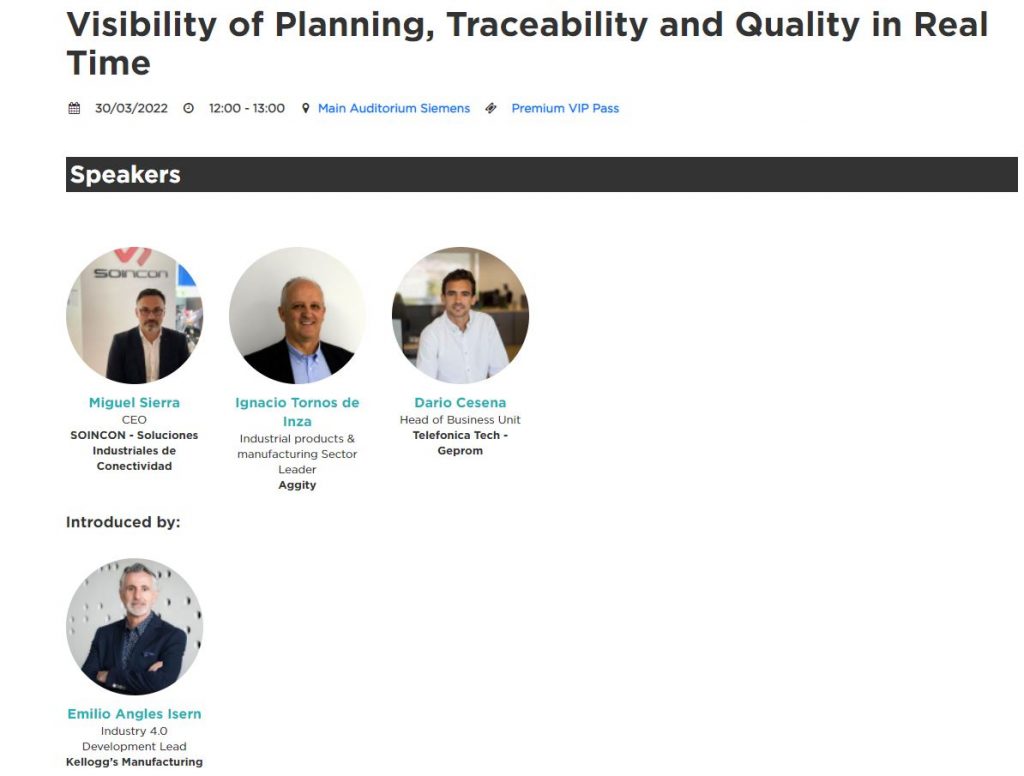Click the ticket icon before Premium VIP Pass

(x=491, y=108)
